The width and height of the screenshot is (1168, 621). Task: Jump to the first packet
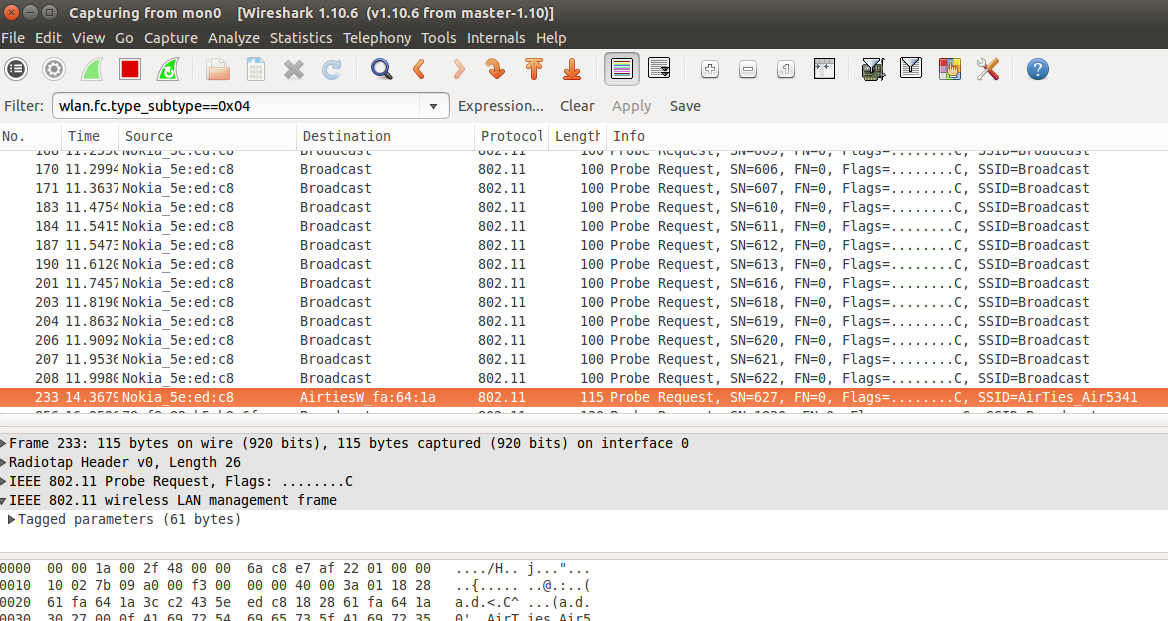(534, 69)
